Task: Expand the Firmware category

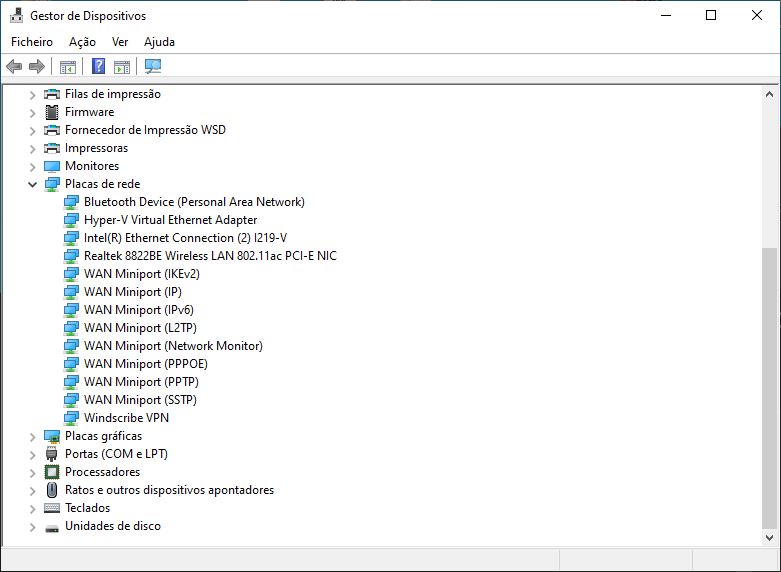Action: pos(32,113)
